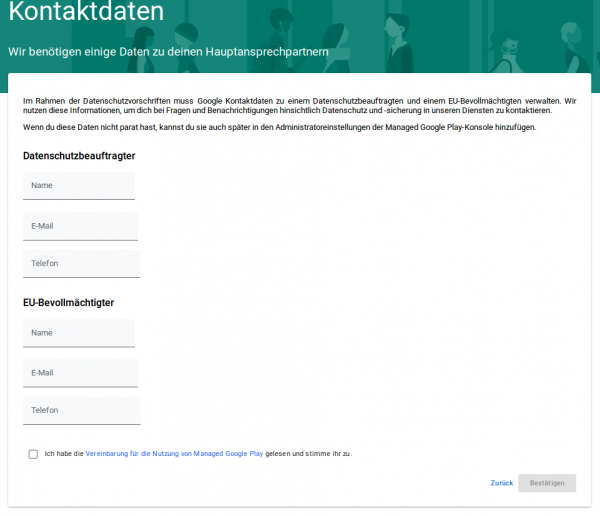Screen dimensions: 600x516
Task: Open the Vereinbarung für Managed Google Play link
Action: coord(174,453)
